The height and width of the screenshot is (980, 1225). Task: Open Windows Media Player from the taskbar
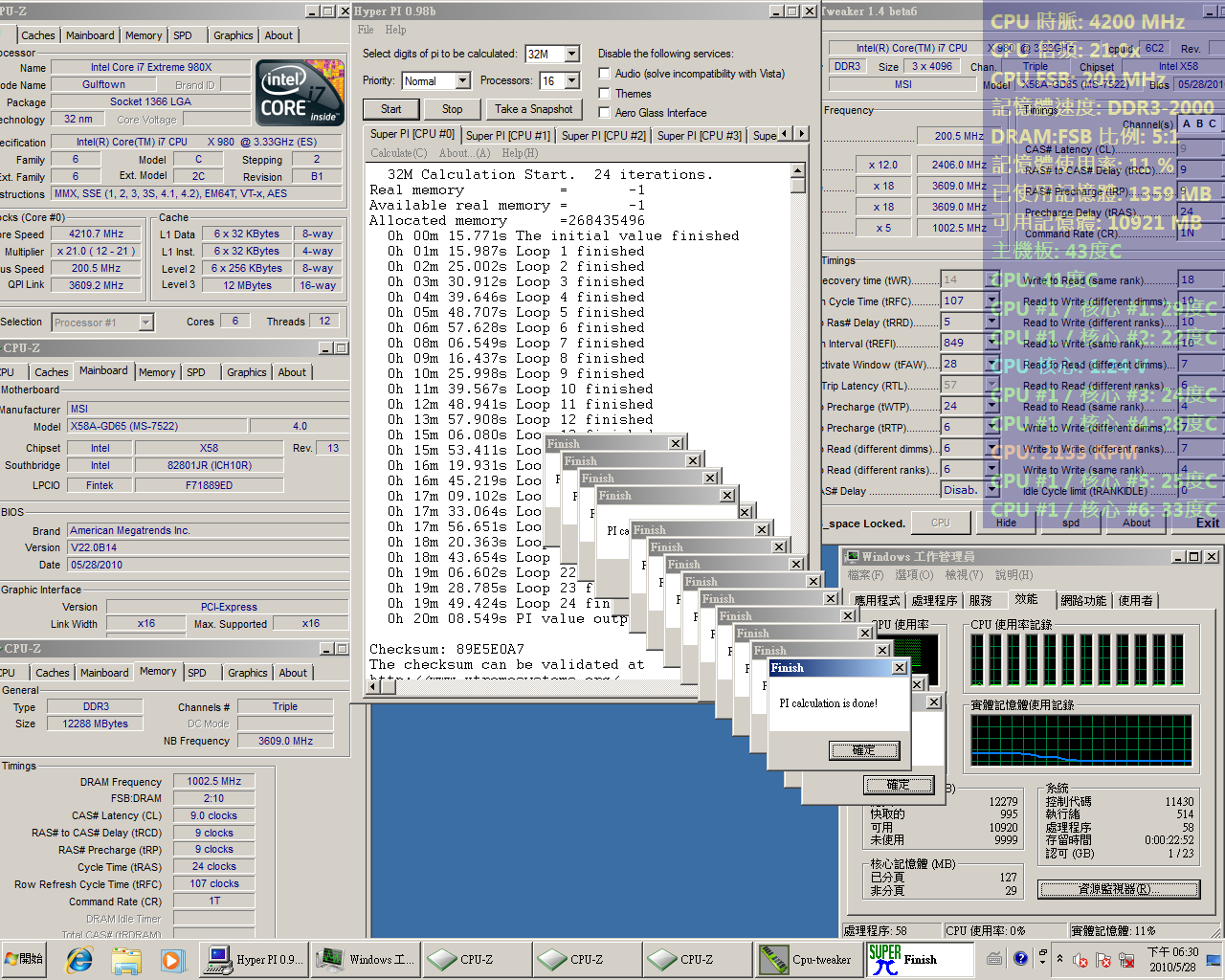[171, 959]
